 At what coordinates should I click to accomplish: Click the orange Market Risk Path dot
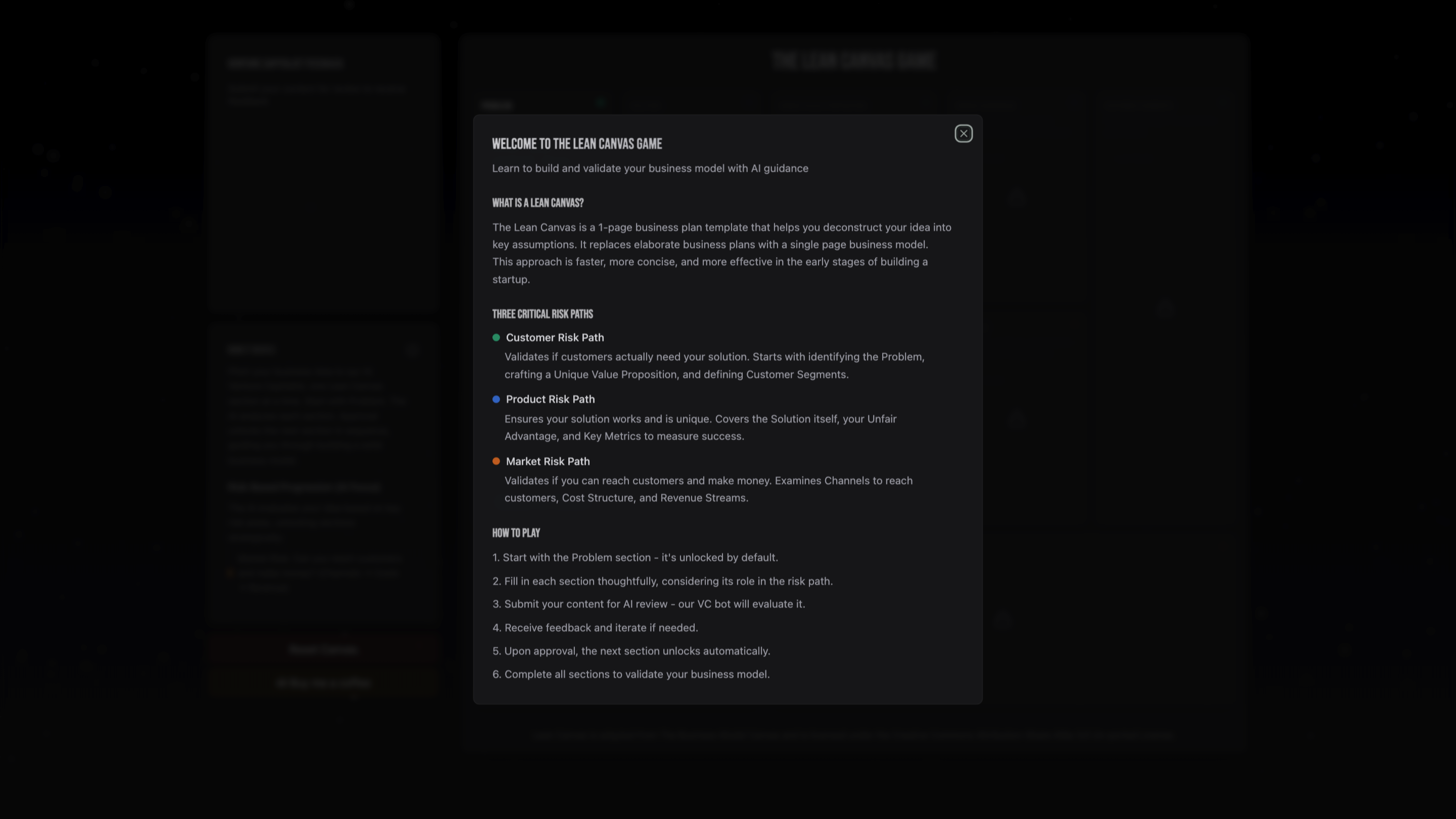[496, 461]
